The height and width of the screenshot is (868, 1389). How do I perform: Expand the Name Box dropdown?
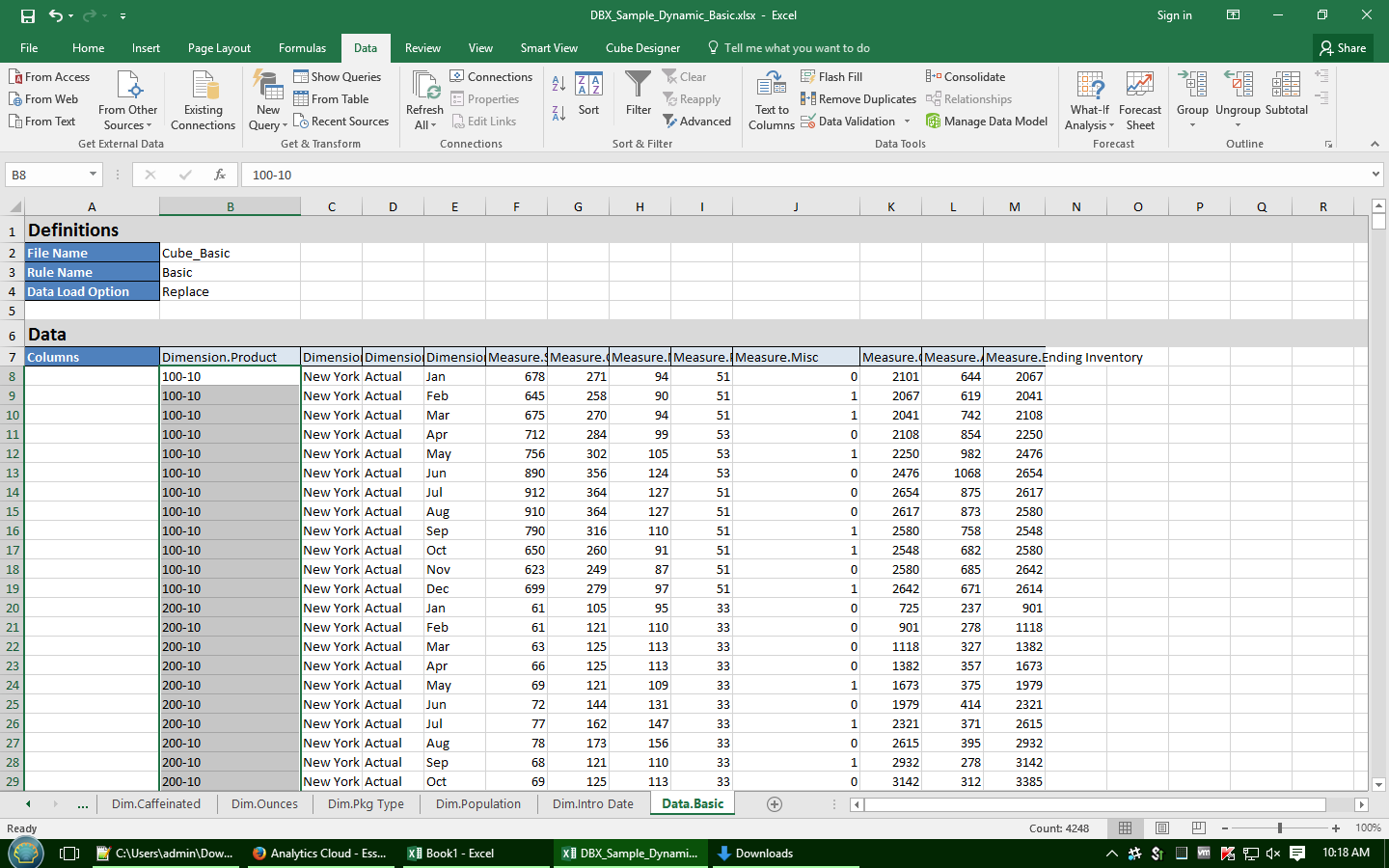pyautogui.click(x=93, y=175)
